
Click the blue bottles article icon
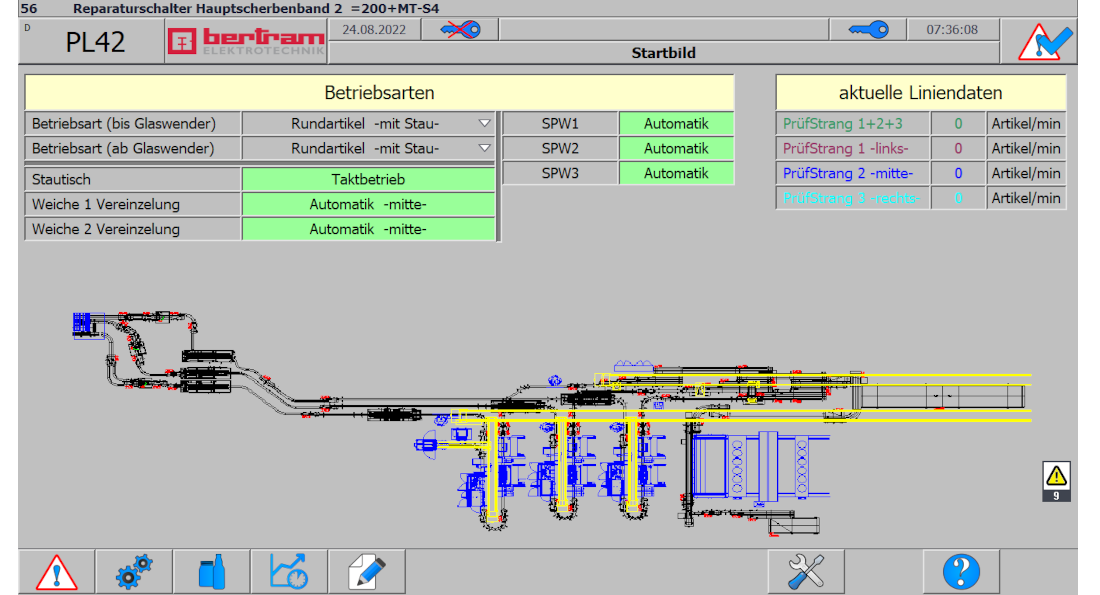211,572
